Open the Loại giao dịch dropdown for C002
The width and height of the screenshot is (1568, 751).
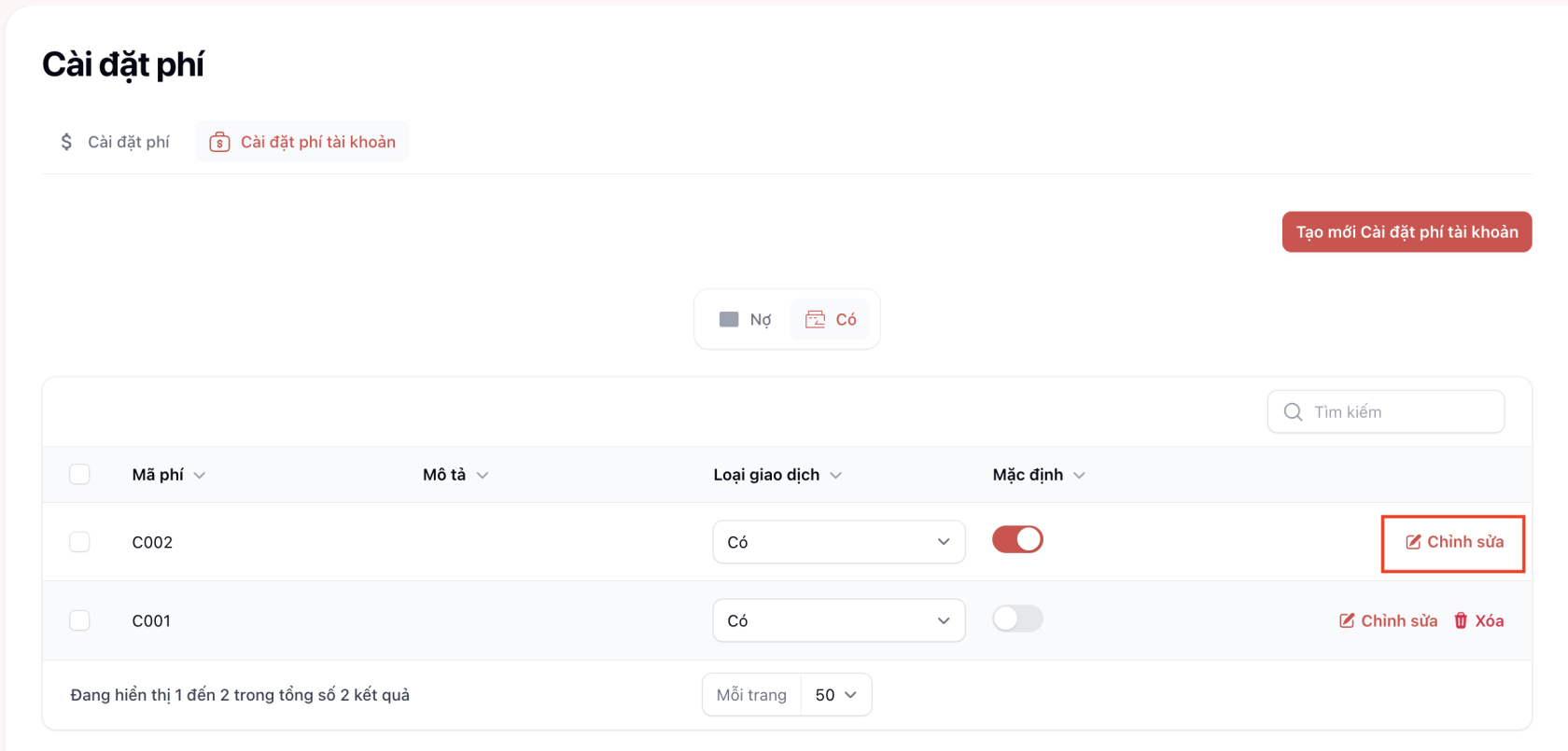[838, 542]
